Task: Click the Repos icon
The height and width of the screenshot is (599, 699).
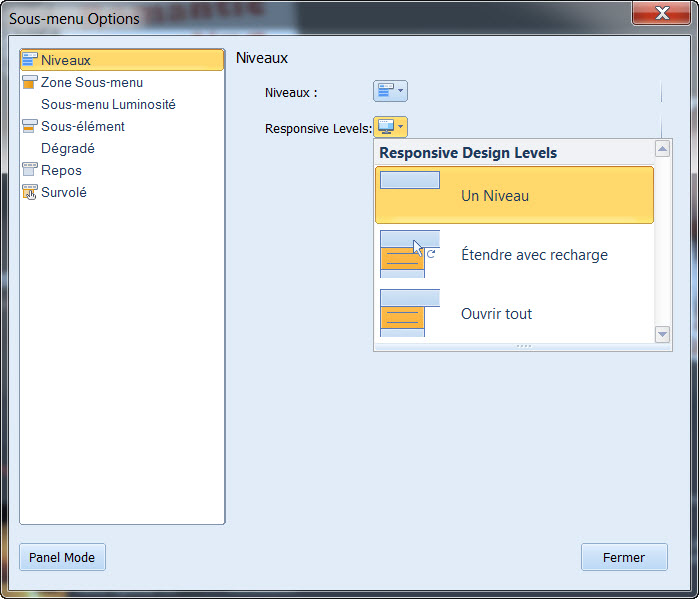Action: (30, 170)
